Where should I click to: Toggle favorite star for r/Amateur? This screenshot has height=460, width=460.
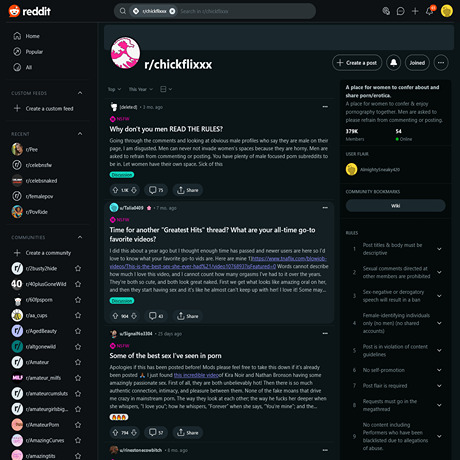pos(78,362)
